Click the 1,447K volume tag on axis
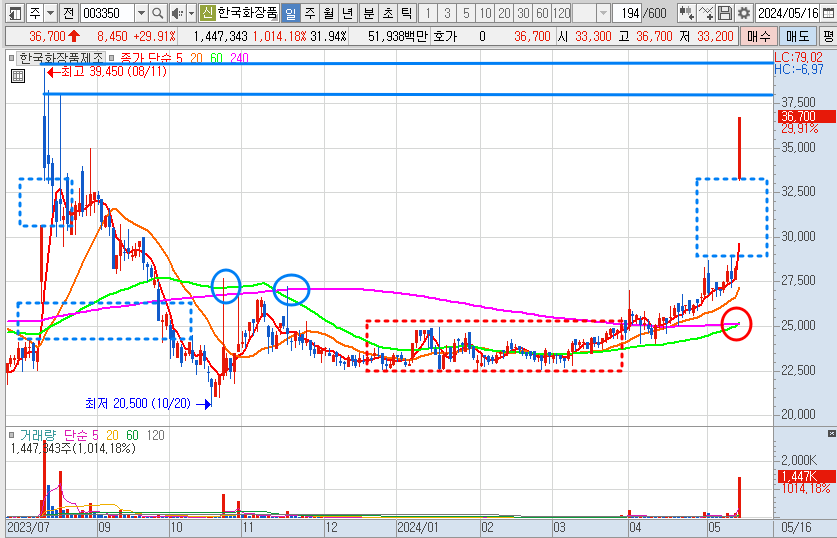This screenshot has width=837, height=538. click(806, 476)
